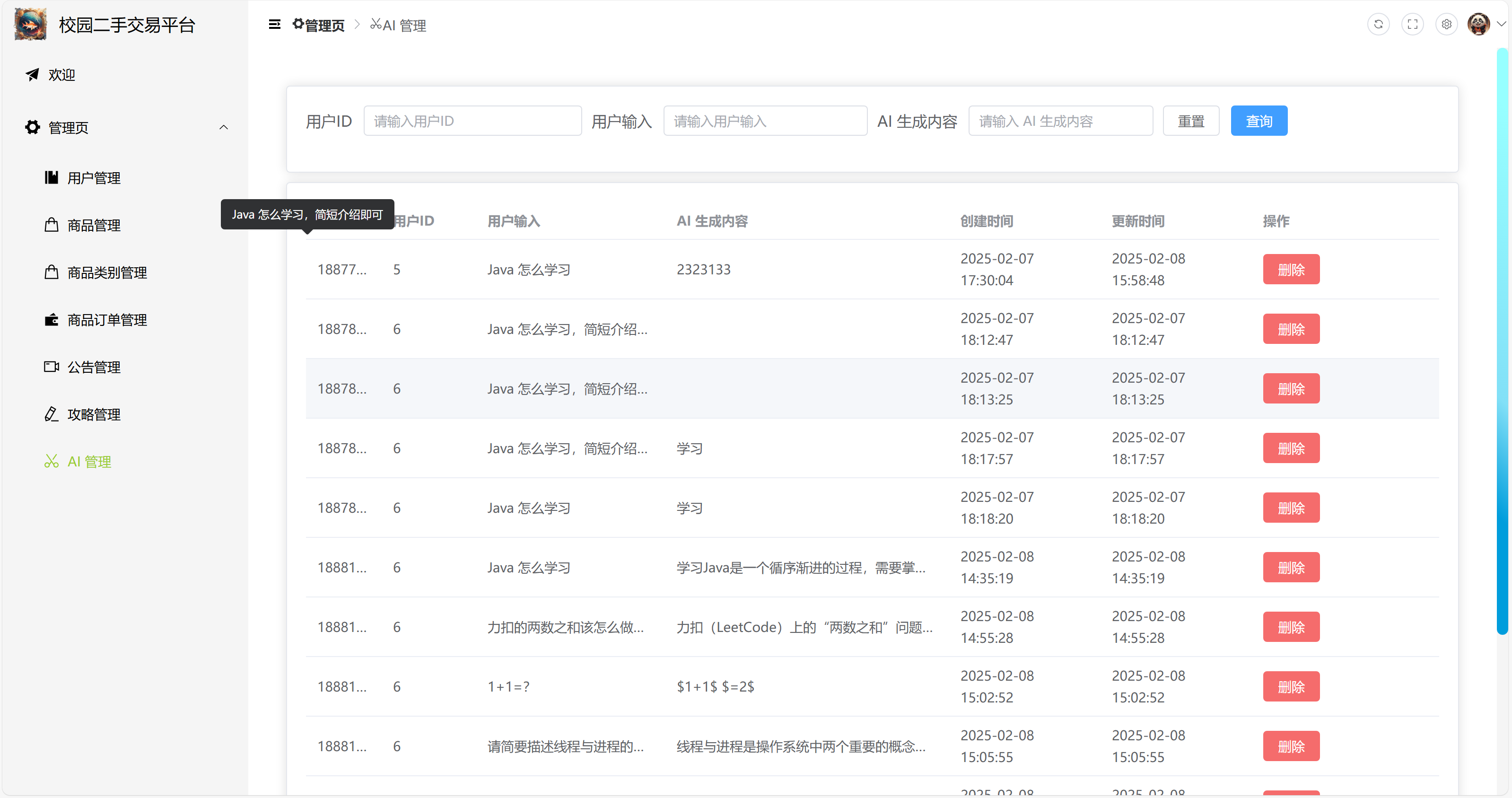Toggle sidebar with hamburger menu icon
This screenshot has height=798, width=1512.
tap(274, 25)
